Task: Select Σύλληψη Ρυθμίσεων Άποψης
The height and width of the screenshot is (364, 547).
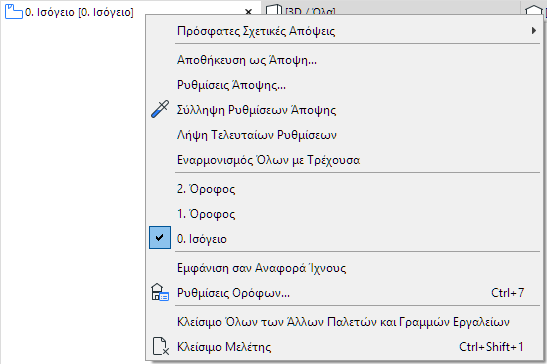Action: [x=344, y=110]
